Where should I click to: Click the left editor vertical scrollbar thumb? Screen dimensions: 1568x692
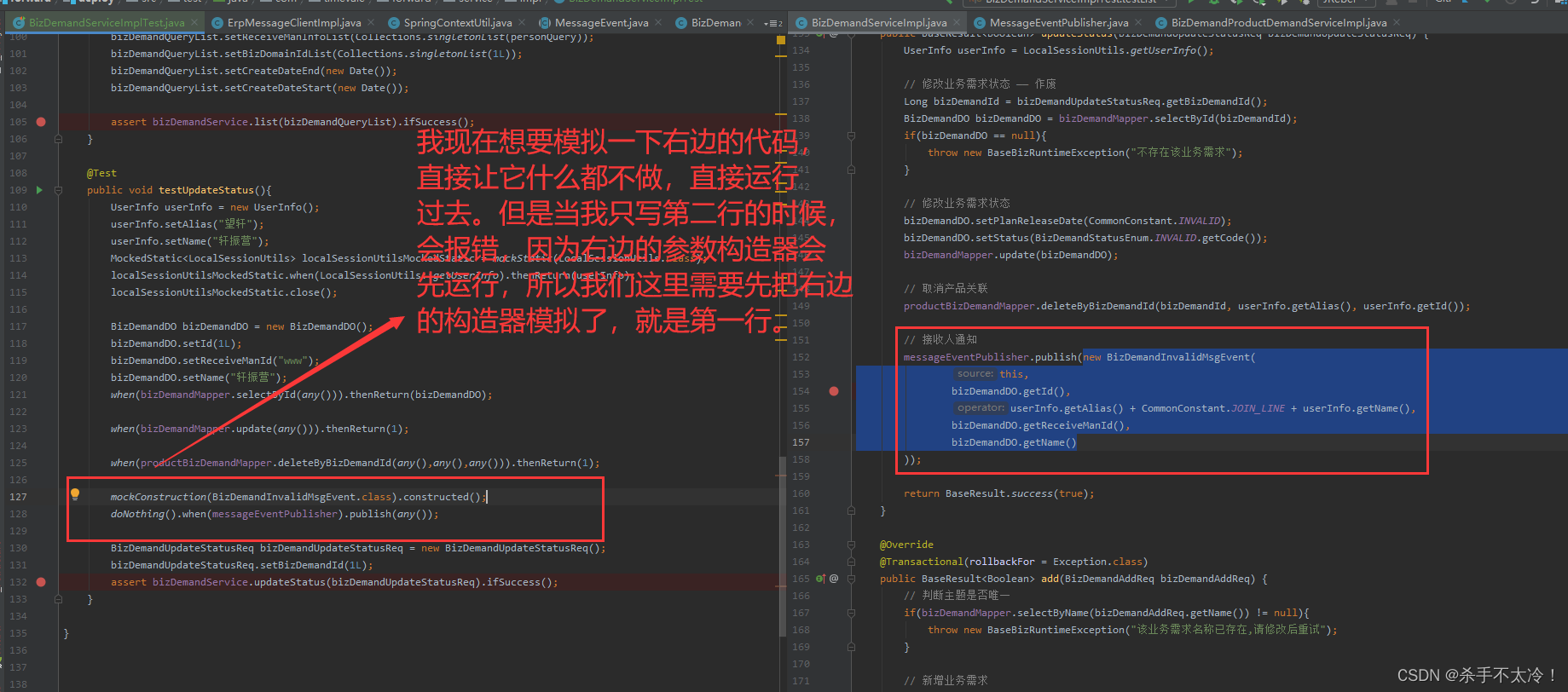[783, 545]
